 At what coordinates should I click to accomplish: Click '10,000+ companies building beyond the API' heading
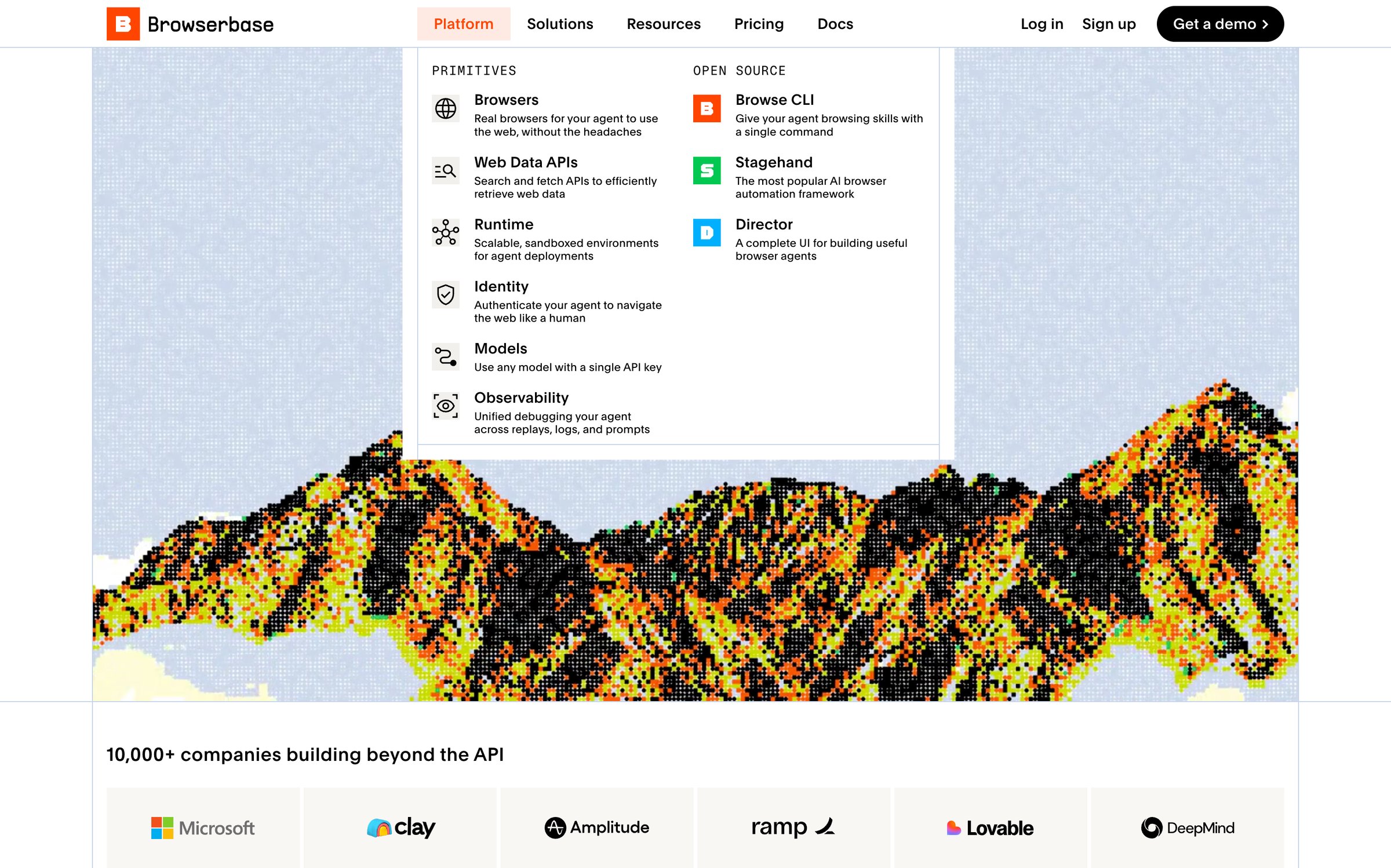point(305,754)
